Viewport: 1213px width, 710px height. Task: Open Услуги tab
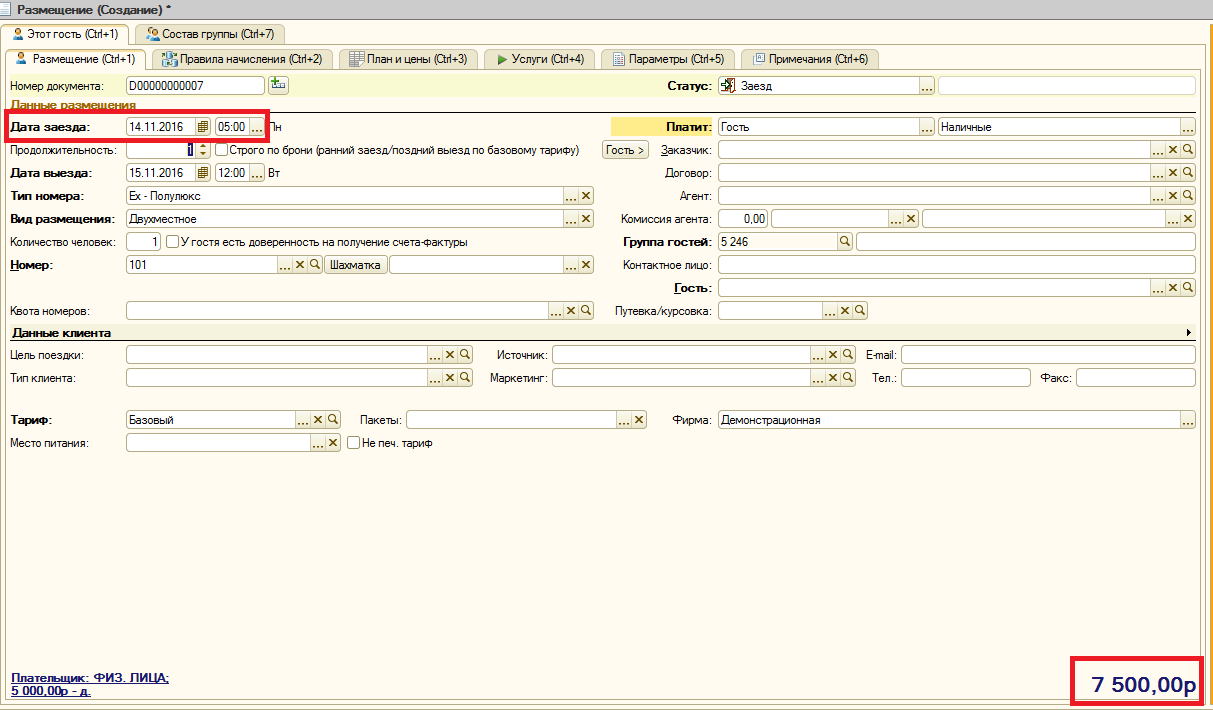540,59
